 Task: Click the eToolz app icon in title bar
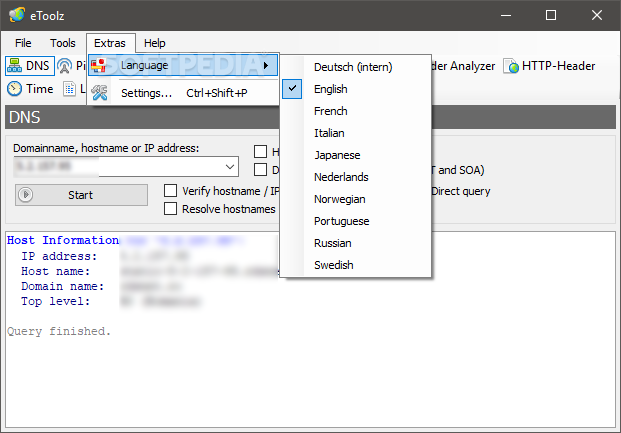(17, 15)
